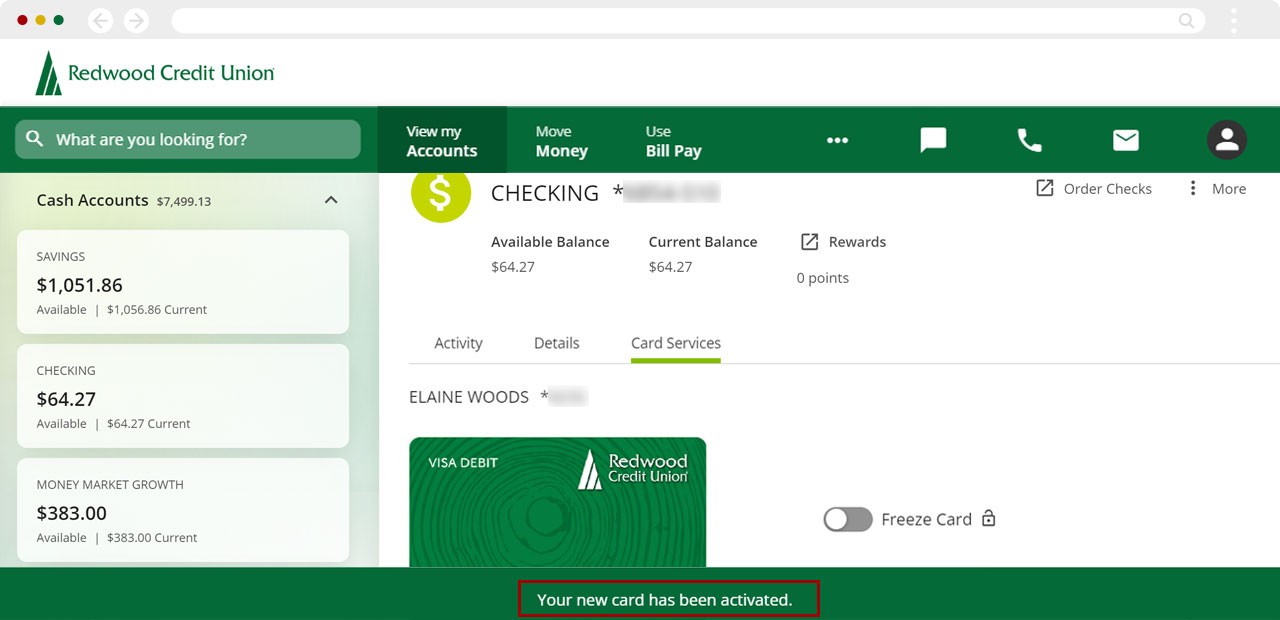The height and width of the screenshot is (620, 1280).
Task: Click the browser forward arrow
Action: pyautogui.click(x=136, y=20)
